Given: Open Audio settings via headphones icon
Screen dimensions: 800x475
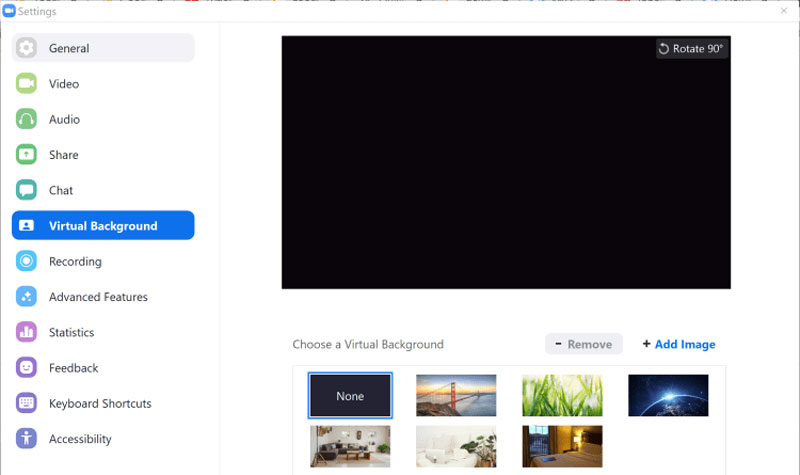Looking at the screenshot, I should coord(27,119).
